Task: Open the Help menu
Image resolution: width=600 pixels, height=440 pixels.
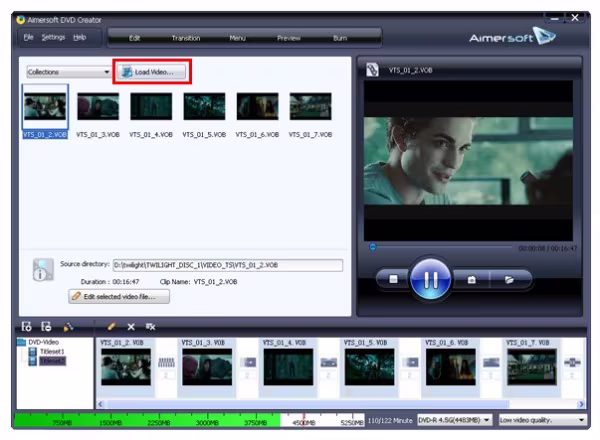Action: pos(80,37)
